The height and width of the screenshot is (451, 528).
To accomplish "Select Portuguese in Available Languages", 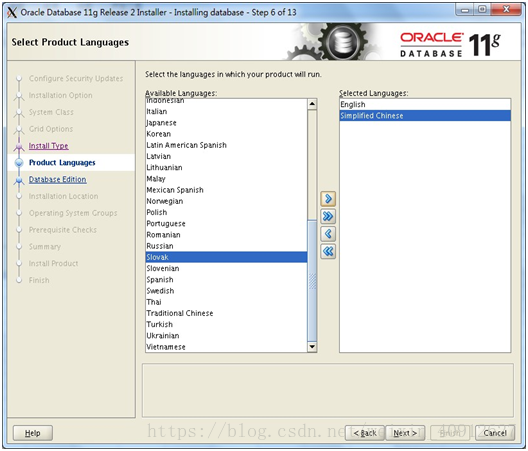I will pyautogui.click(x=226, y=224).
